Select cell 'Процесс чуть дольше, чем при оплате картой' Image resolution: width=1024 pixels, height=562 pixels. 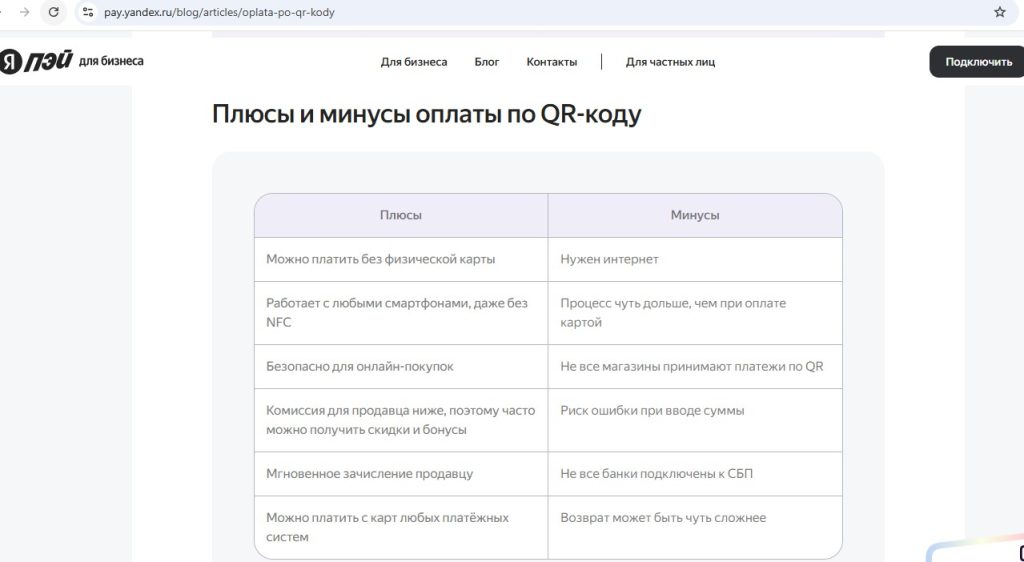coord(695,313)
